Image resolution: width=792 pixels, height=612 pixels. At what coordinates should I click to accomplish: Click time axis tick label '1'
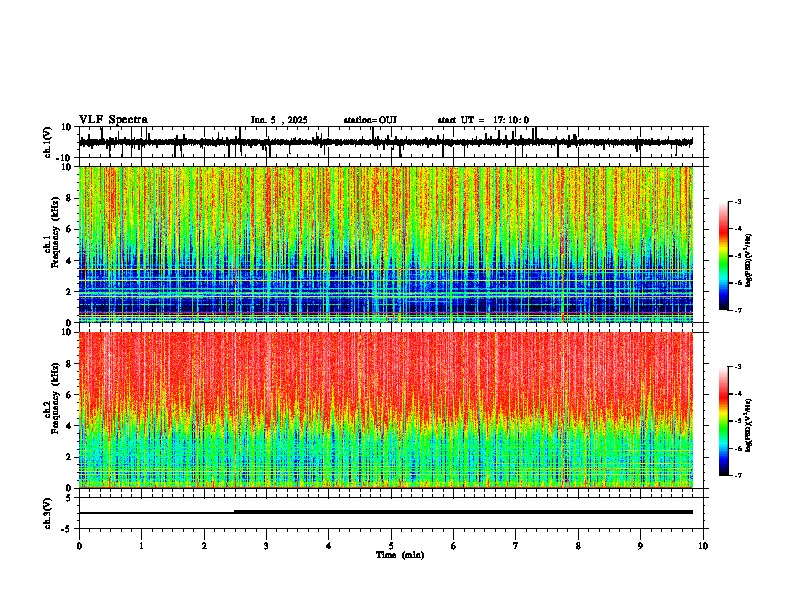[141, 546]
